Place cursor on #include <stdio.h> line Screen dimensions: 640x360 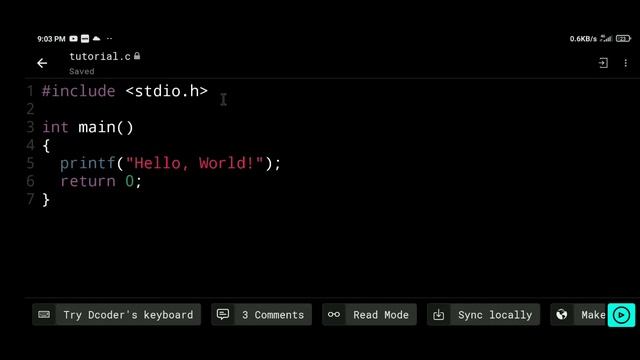[125, 91]
